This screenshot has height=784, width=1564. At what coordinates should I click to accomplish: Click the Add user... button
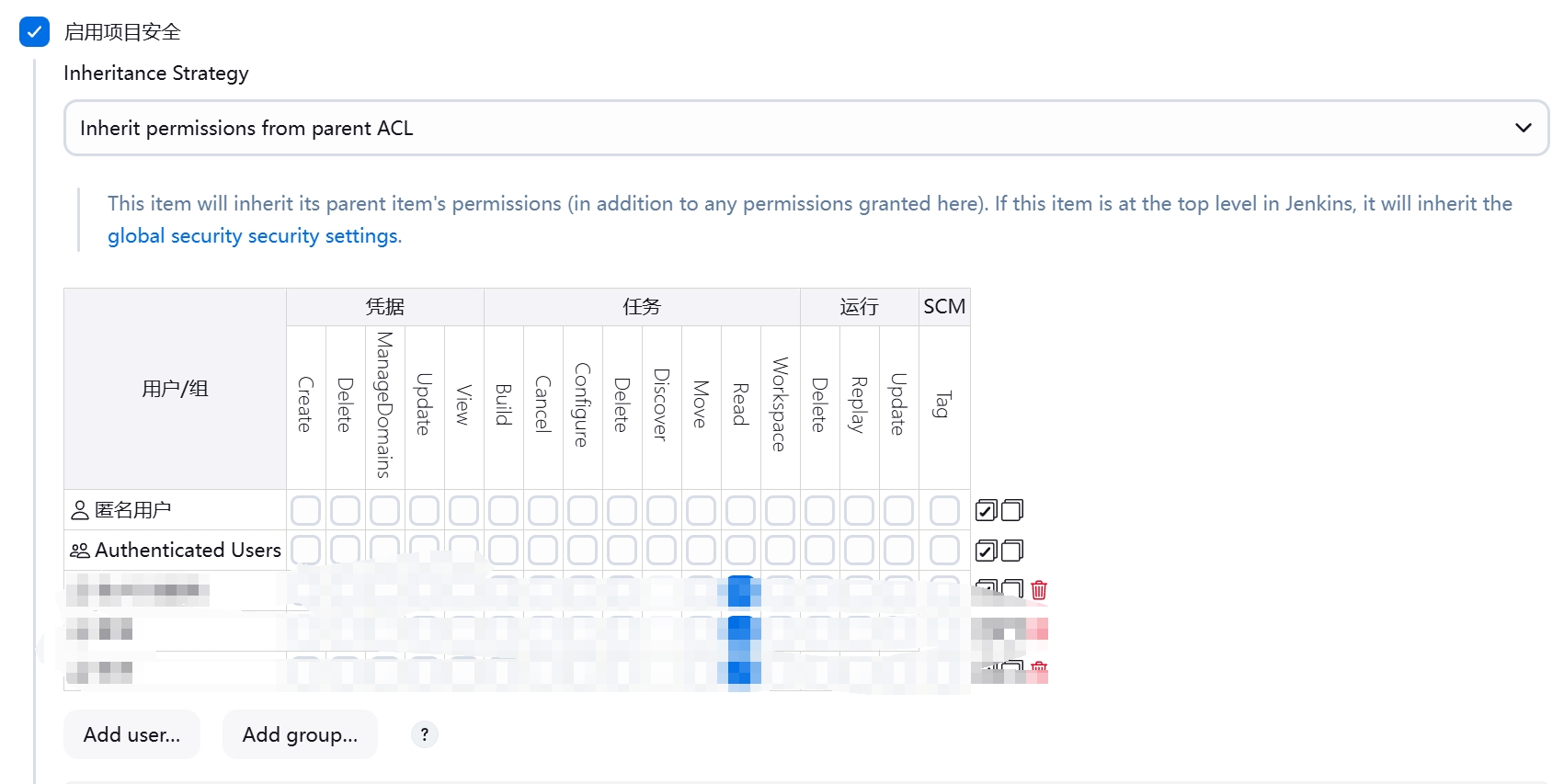[x=131, y=734]
